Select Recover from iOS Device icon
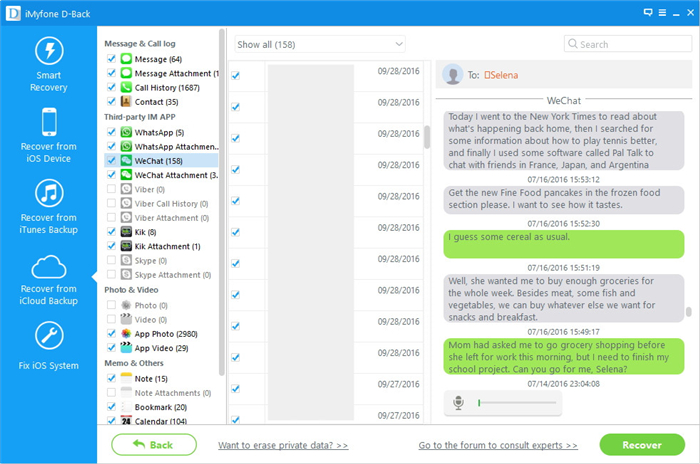 click(x=49, y=122)
